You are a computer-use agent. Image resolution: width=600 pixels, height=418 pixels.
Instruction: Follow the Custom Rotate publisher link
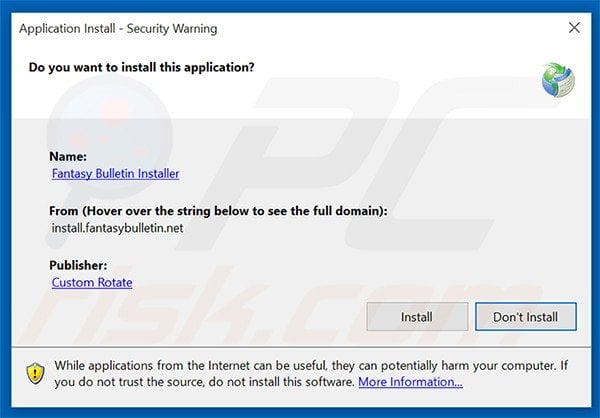point(92,282)
